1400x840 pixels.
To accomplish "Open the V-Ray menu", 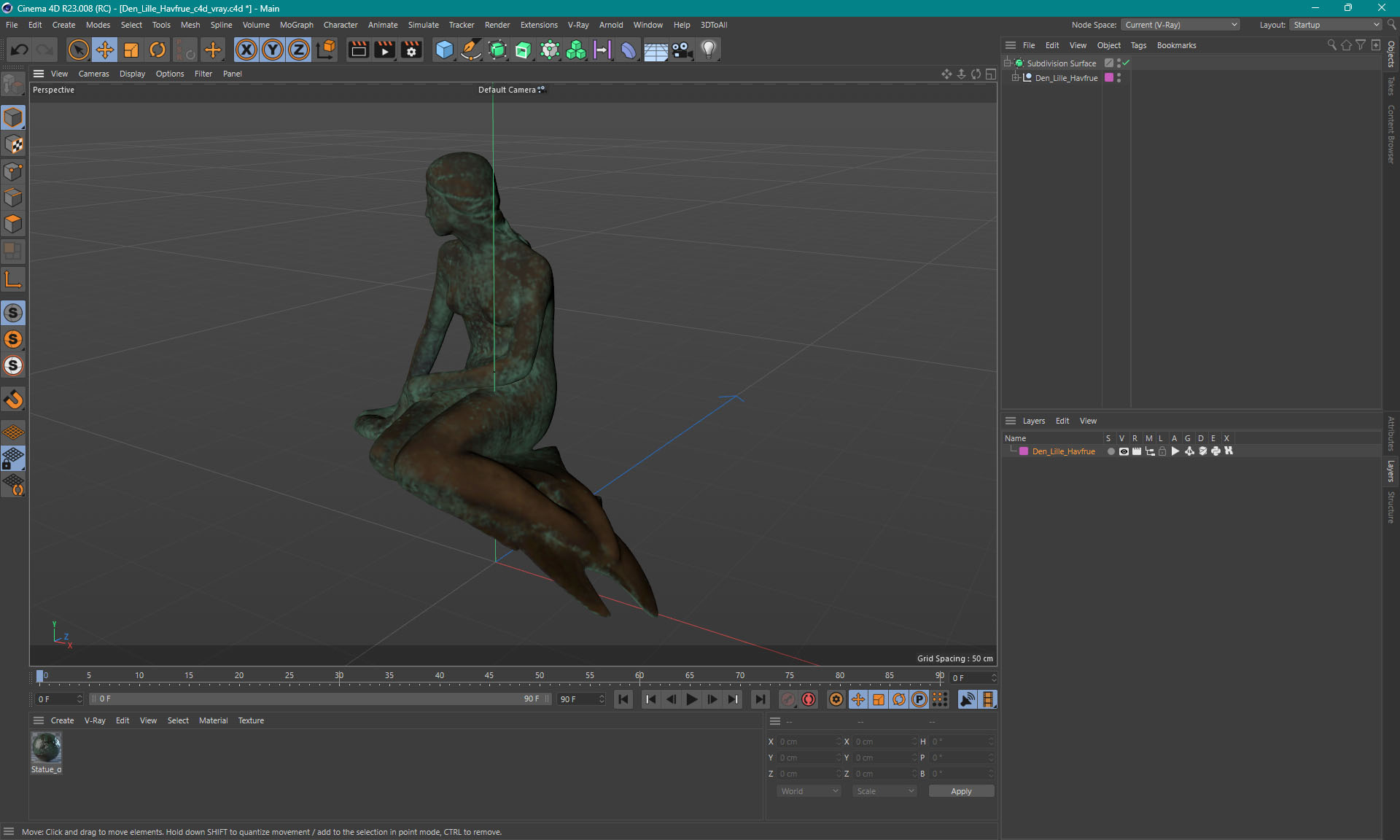I will pos(578,25).
